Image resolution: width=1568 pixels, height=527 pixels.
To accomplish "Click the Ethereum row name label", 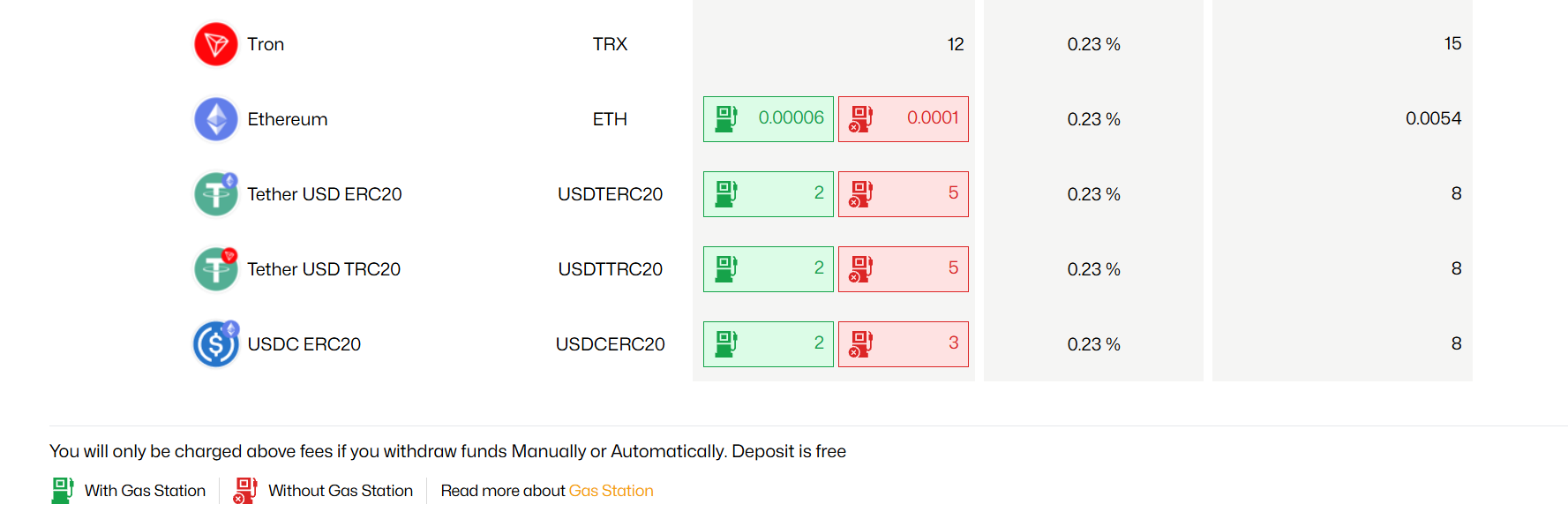I will click(x=288, y=118).
